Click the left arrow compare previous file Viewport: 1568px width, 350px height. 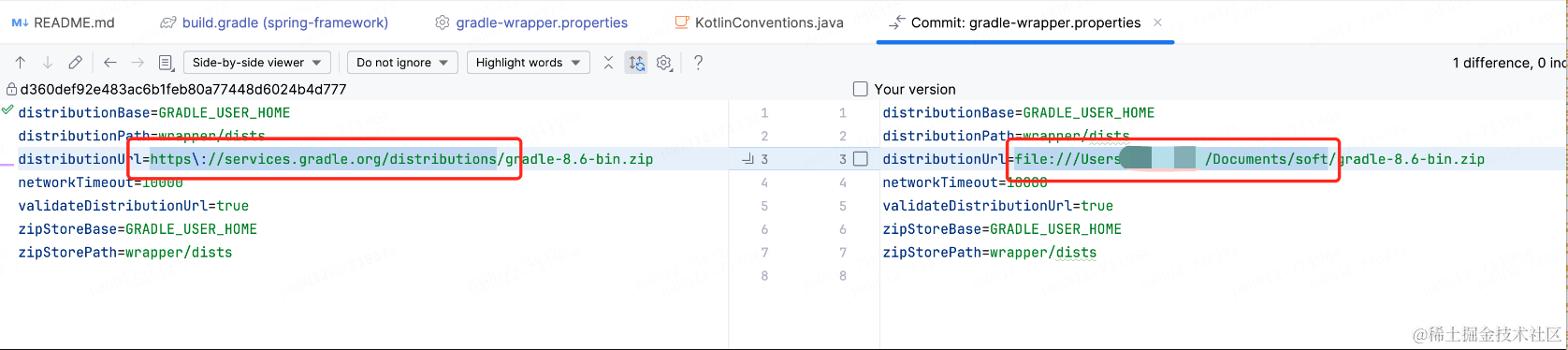pyautogui.click(x=110, y=63)
